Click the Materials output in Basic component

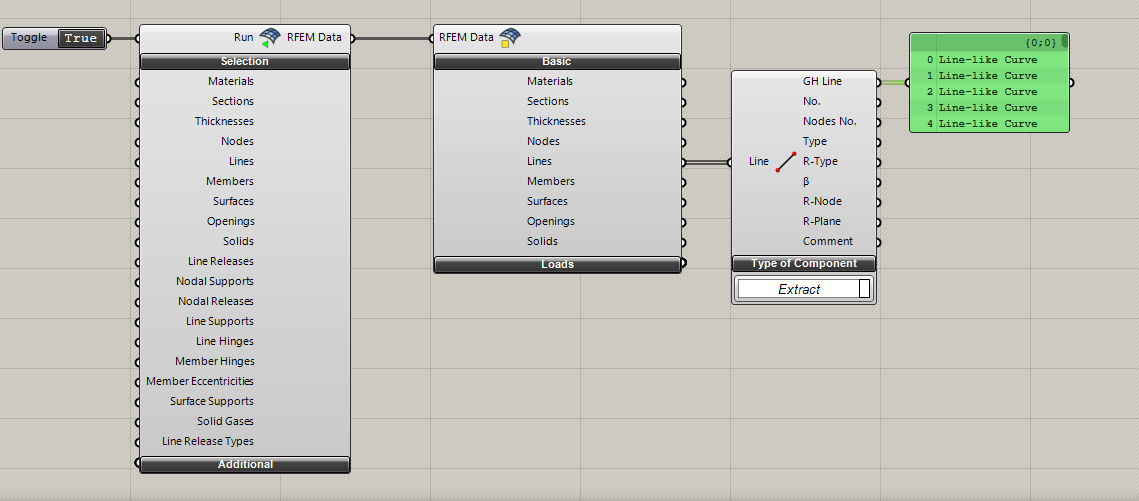click(550, 81)
